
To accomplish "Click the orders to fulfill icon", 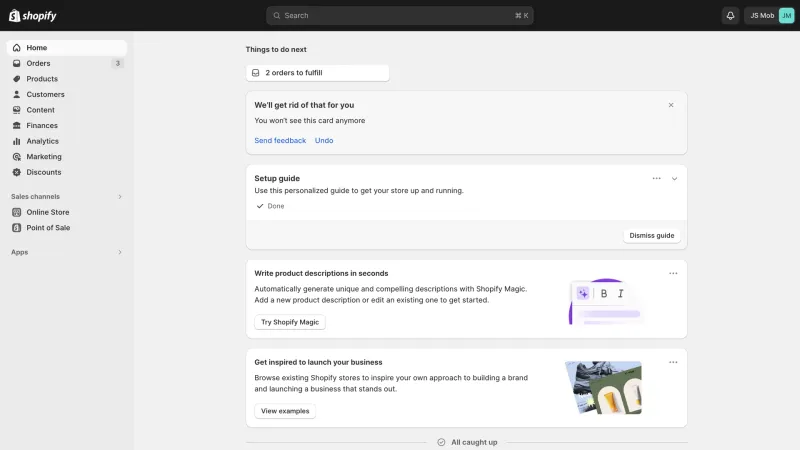I will click(256, 73).
